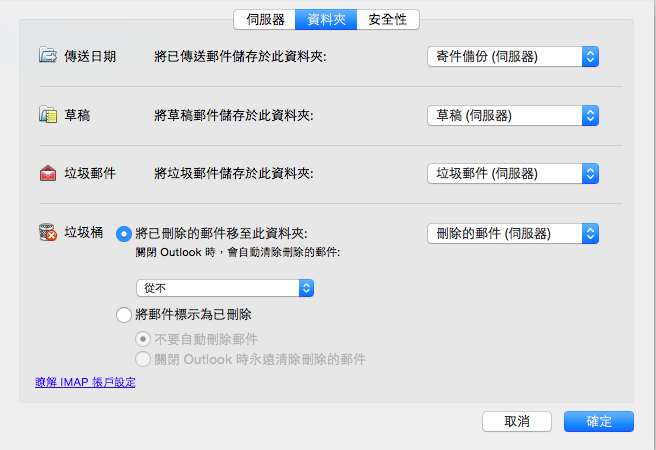
Task: Select the 資料夾 tab
Action: click(x=326, y=19)
